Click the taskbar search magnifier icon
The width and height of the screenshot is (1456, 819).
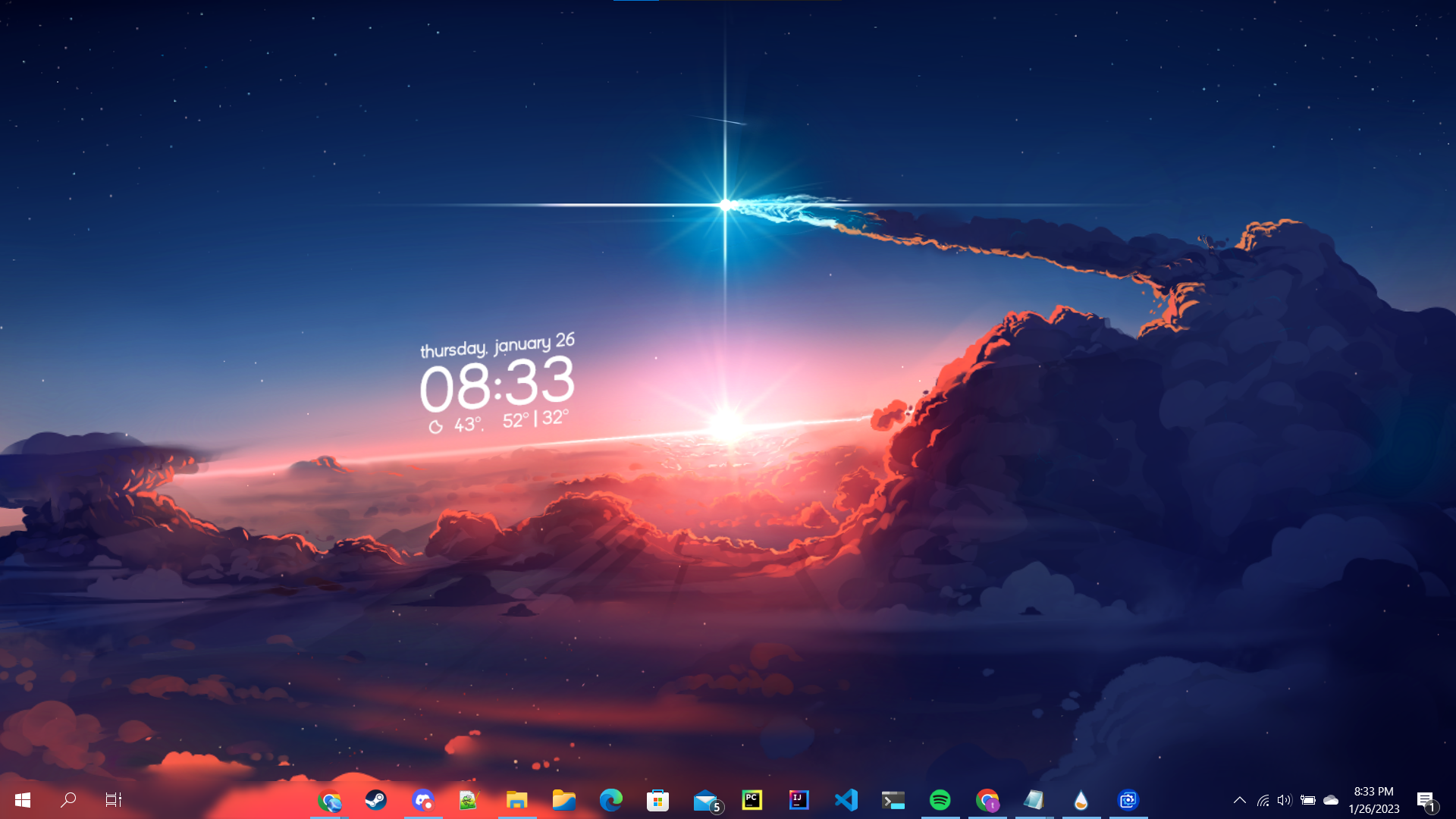[x=68, y=800]
